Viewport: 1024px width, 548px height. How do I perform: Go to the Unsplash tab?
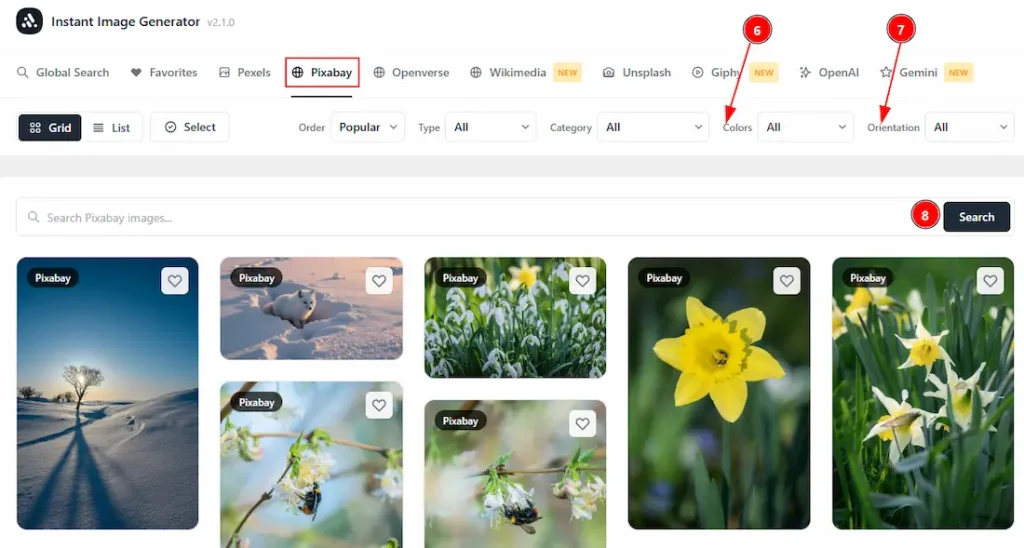pyautogui.click(x=637, y=73)
